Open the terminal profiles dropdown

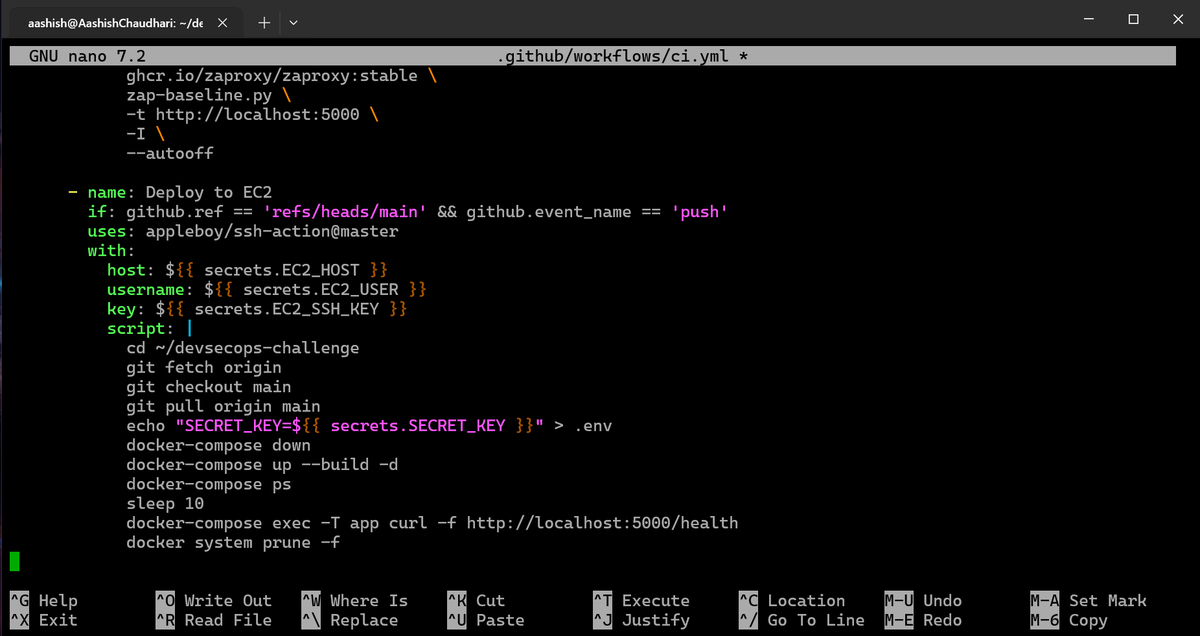pyautogui.click(x=292, y=21)
